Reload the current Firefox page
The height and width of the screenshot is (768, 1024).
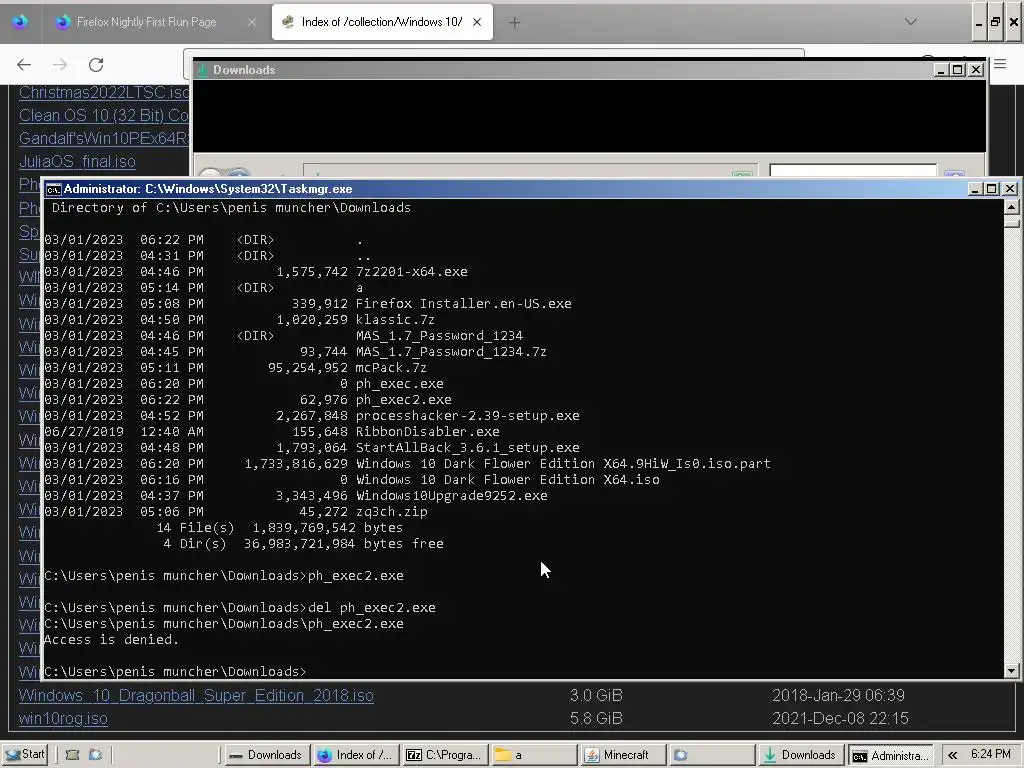[96, 65]
